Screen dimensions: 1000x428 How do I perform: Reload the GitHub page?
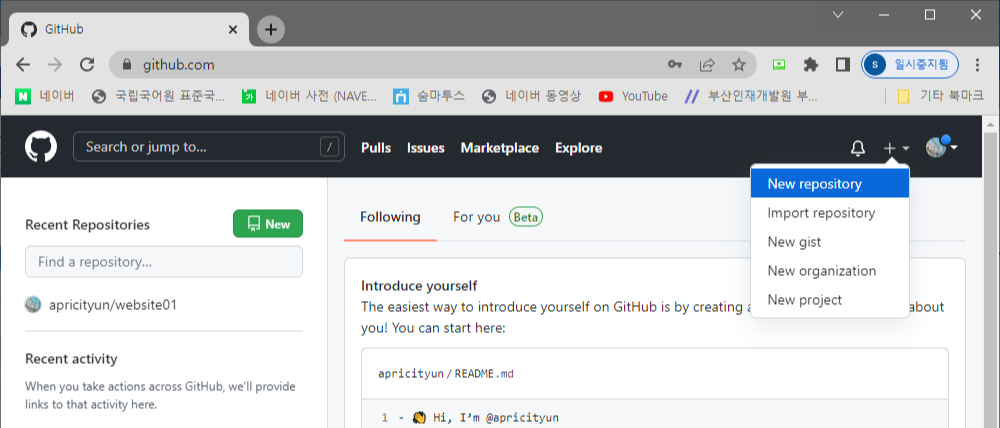pyautogui.click(x=87, y=64)
